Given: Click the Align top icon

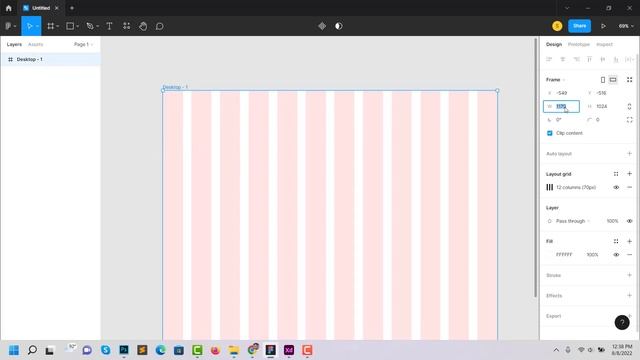Looking at the screenshot, I should click(x=589, y=60).
